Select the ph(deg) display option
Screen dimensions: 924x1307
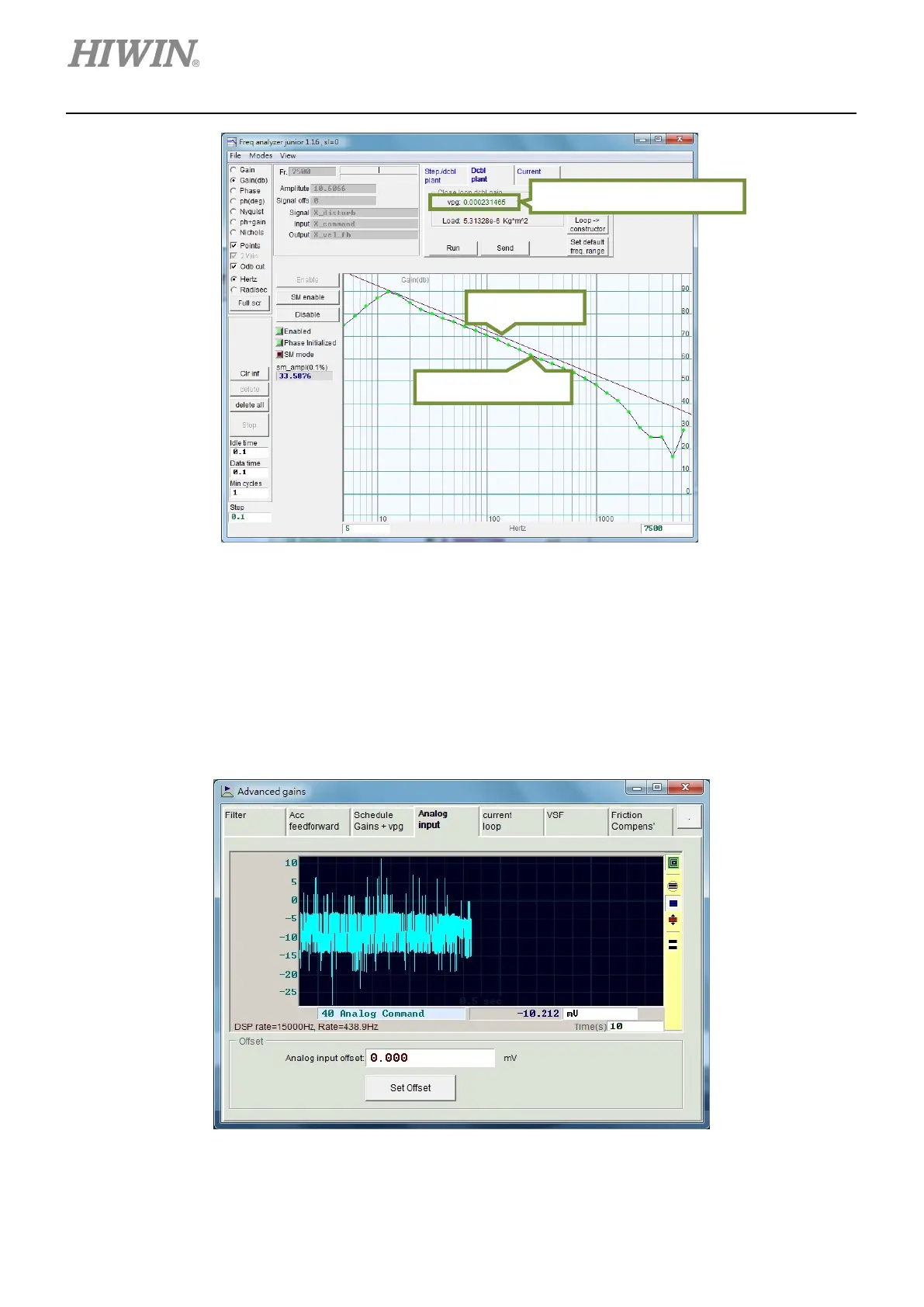tap(234, 201)
